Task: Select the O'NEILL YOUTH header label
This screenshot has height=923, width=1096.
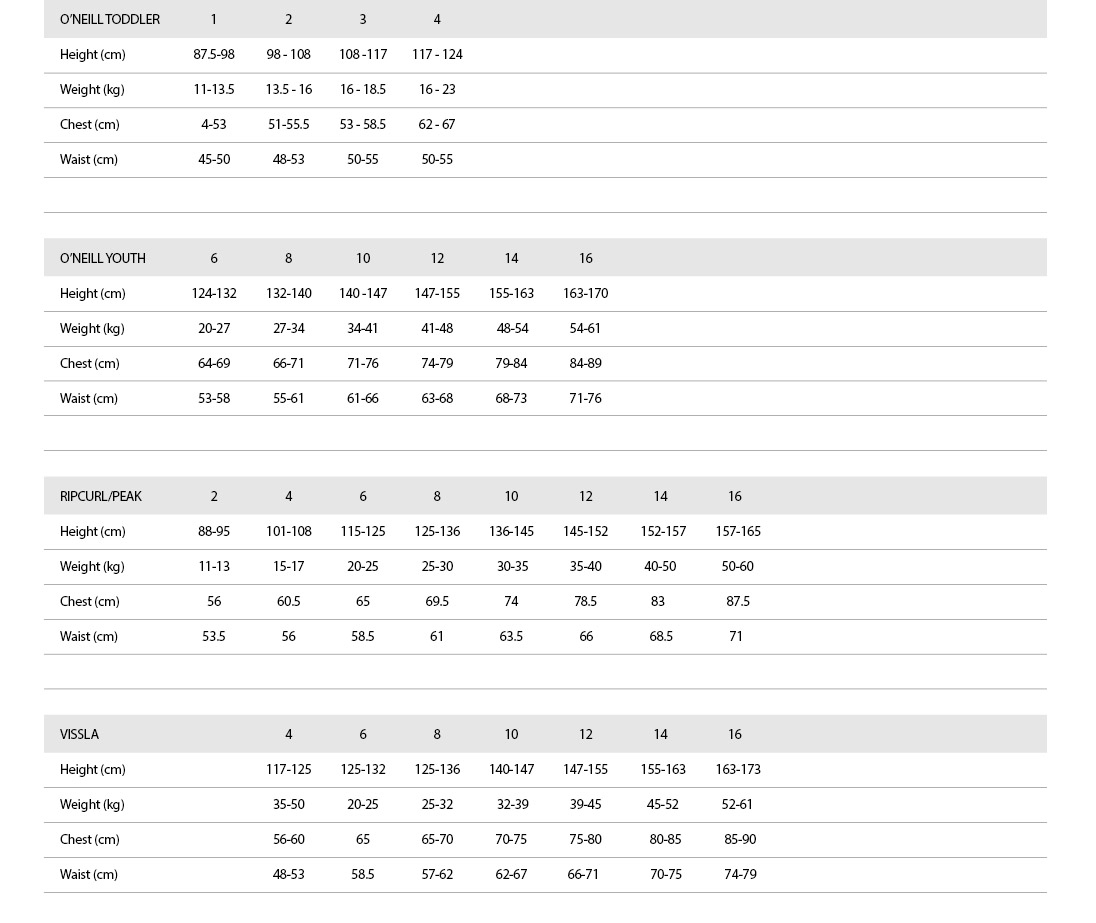Action: tap(103, 258)
